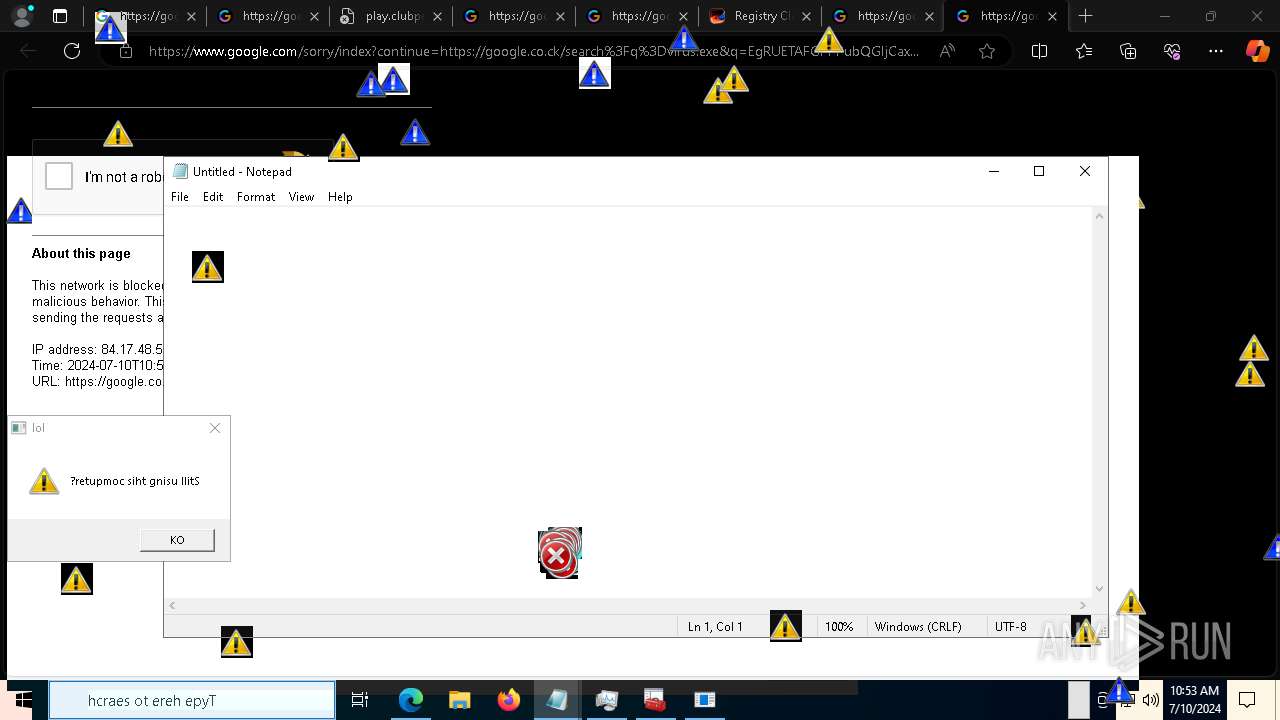Open volume control in system tray

point(1150,700)
